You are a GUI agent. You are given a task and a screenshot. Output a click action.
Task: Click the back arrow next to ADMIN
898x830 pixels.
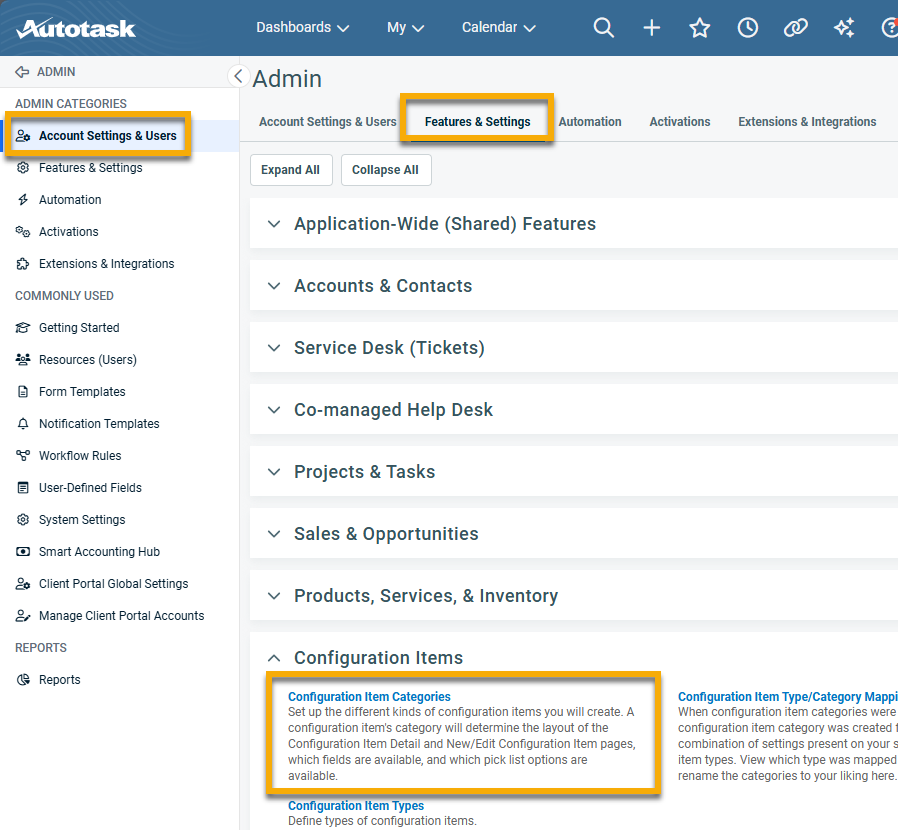[22, 72]
